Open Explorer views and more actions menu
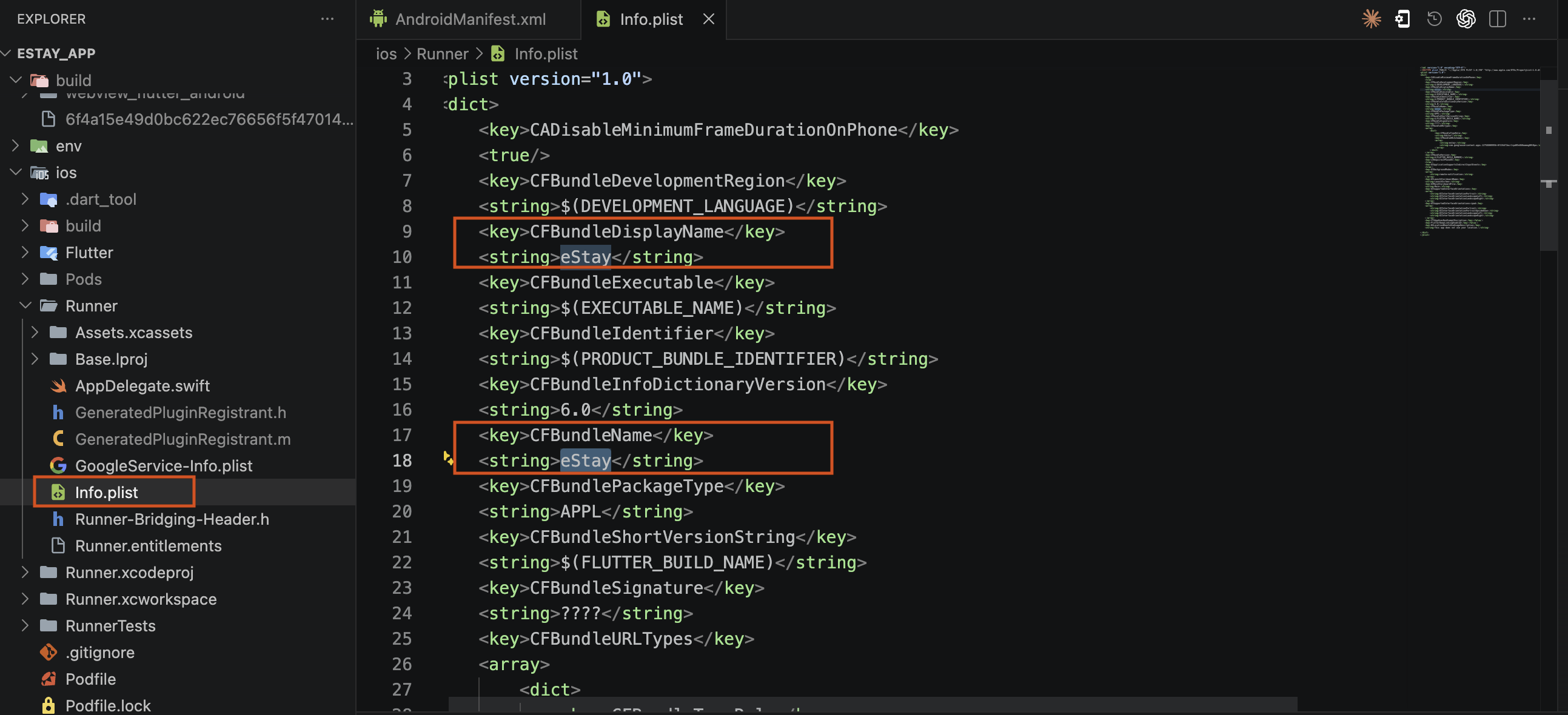The image size is (1568, 715). 327,19
